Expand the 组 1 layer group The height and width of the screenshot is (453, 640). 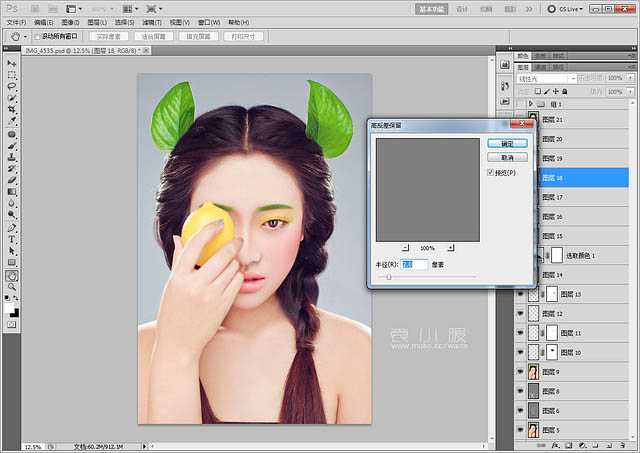pyautogui.click(x=530, y=103)
